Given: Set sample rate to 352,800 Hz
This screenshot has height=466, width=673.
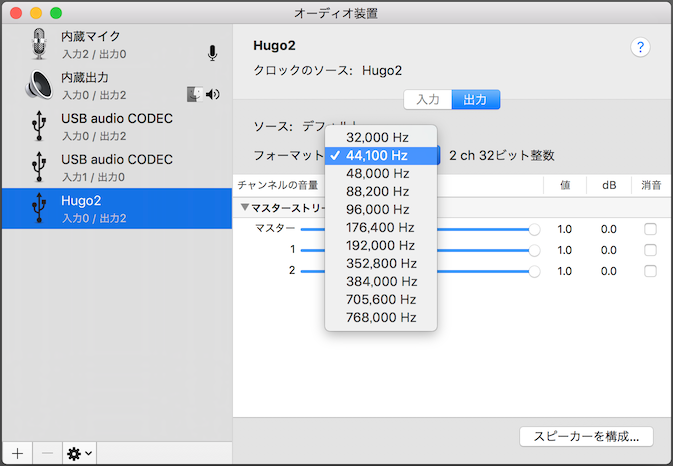Looking at the screenshot, I should coord(381,263).
